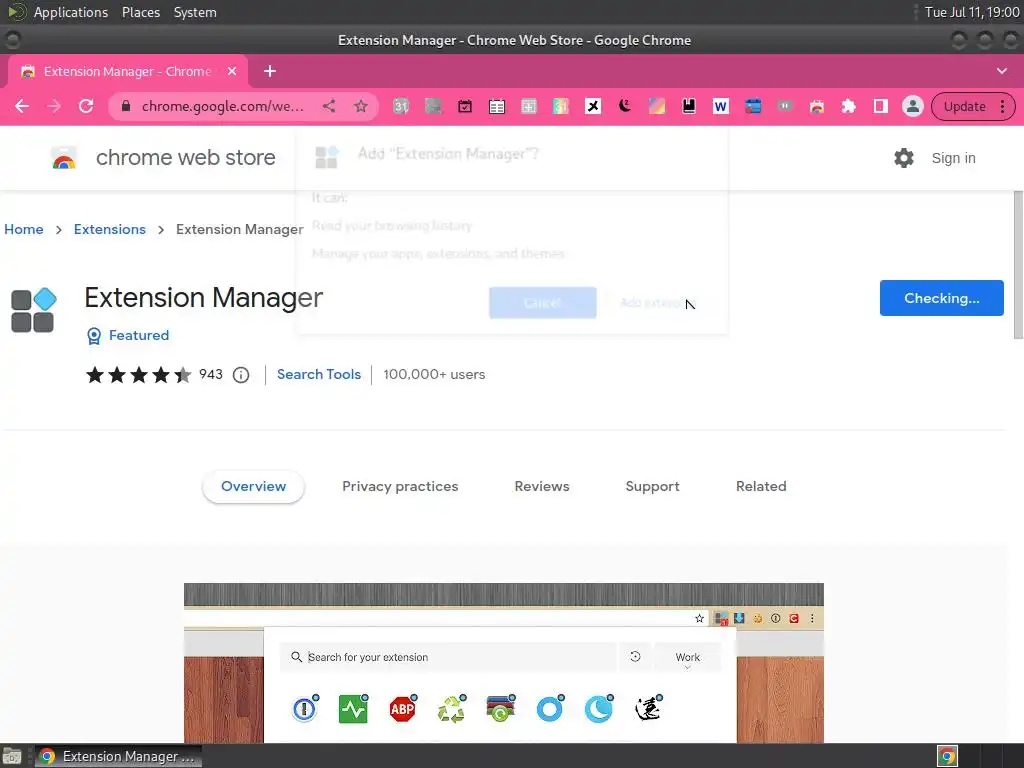Open the black X on white extension
The width and height of the screenshot is (1024, 768).
pyautogui.click(x=593, y=106)
